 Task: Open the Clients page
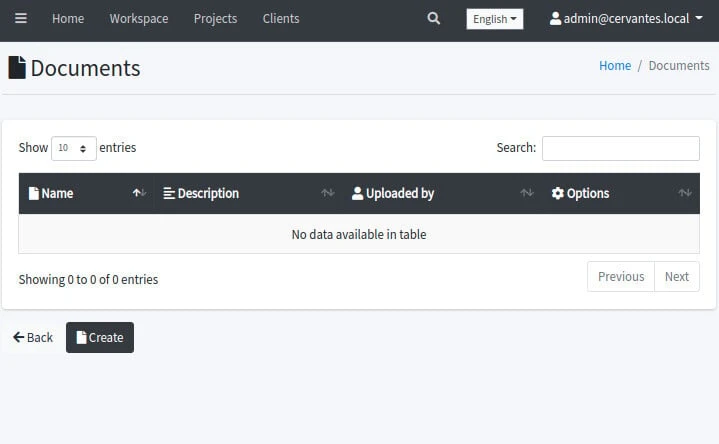pyautogui.click(x=281, y=18)
